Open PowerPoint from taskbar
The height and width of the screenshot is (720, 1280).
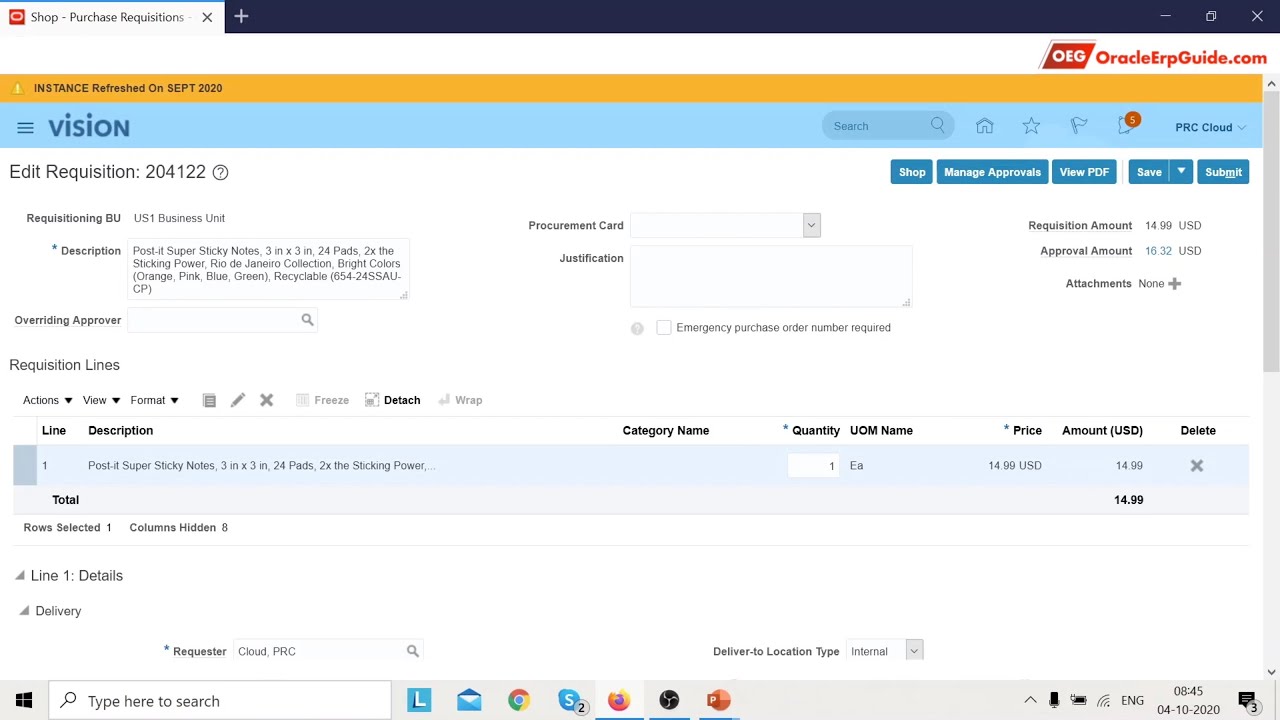[x=718, y=700]
